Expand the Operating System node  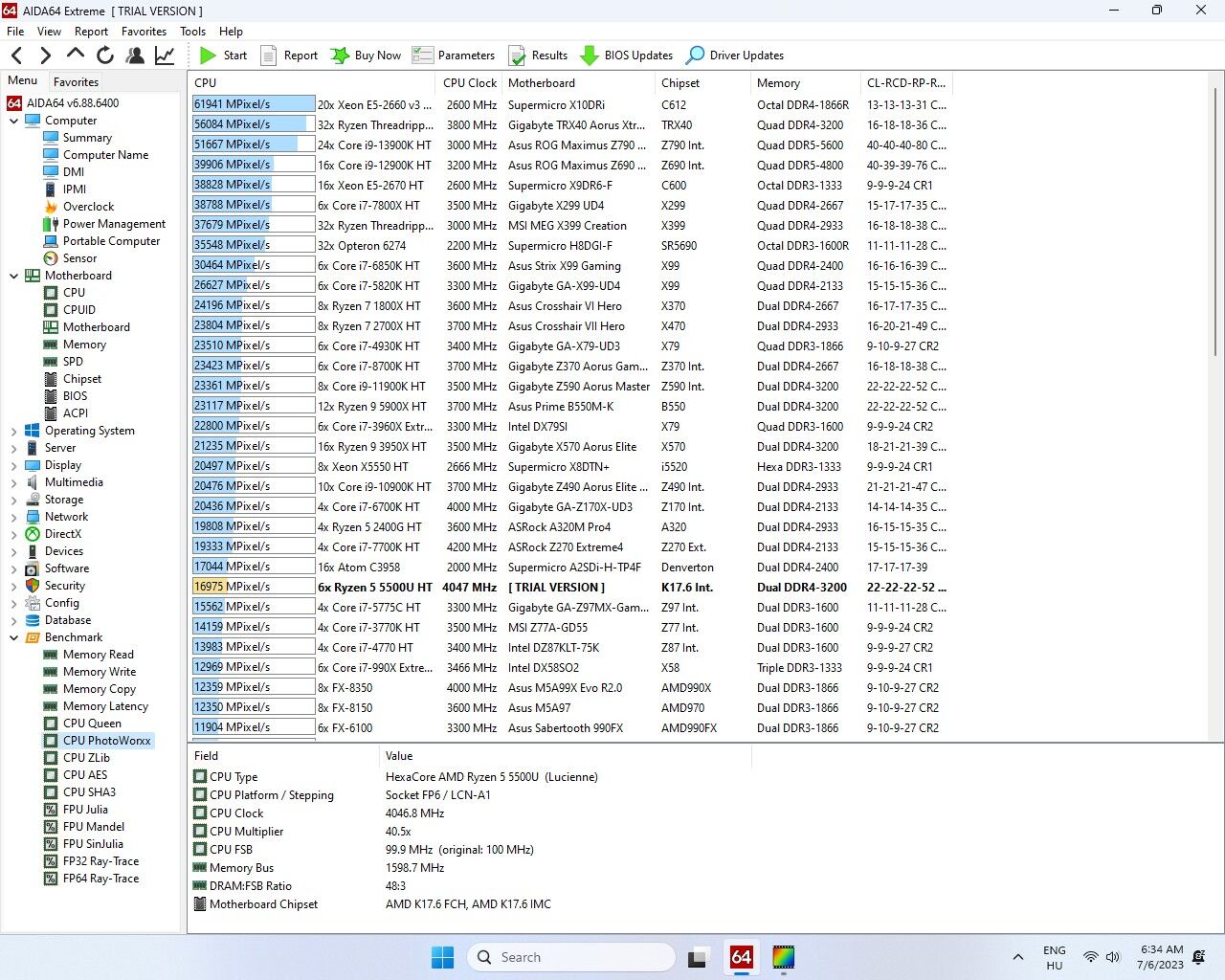[13, 431]
